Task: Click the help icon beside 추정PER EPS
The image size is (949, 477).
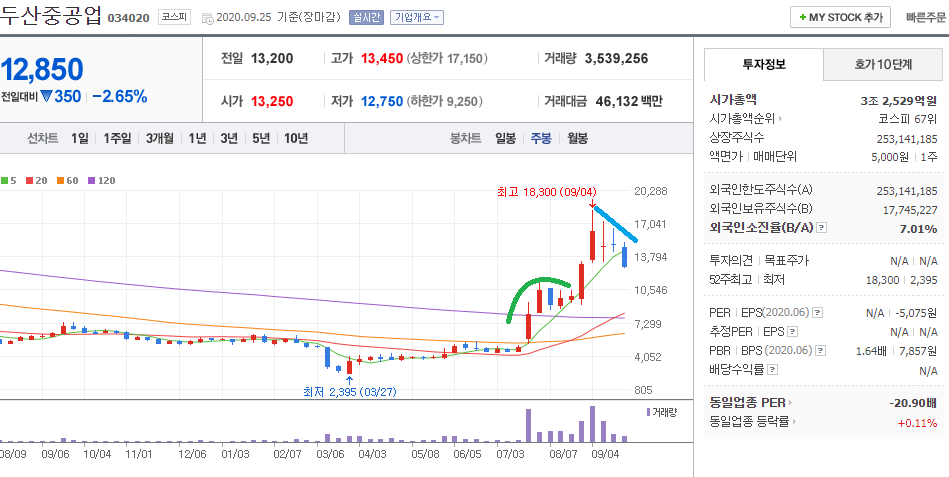Action: coord(792,332)
